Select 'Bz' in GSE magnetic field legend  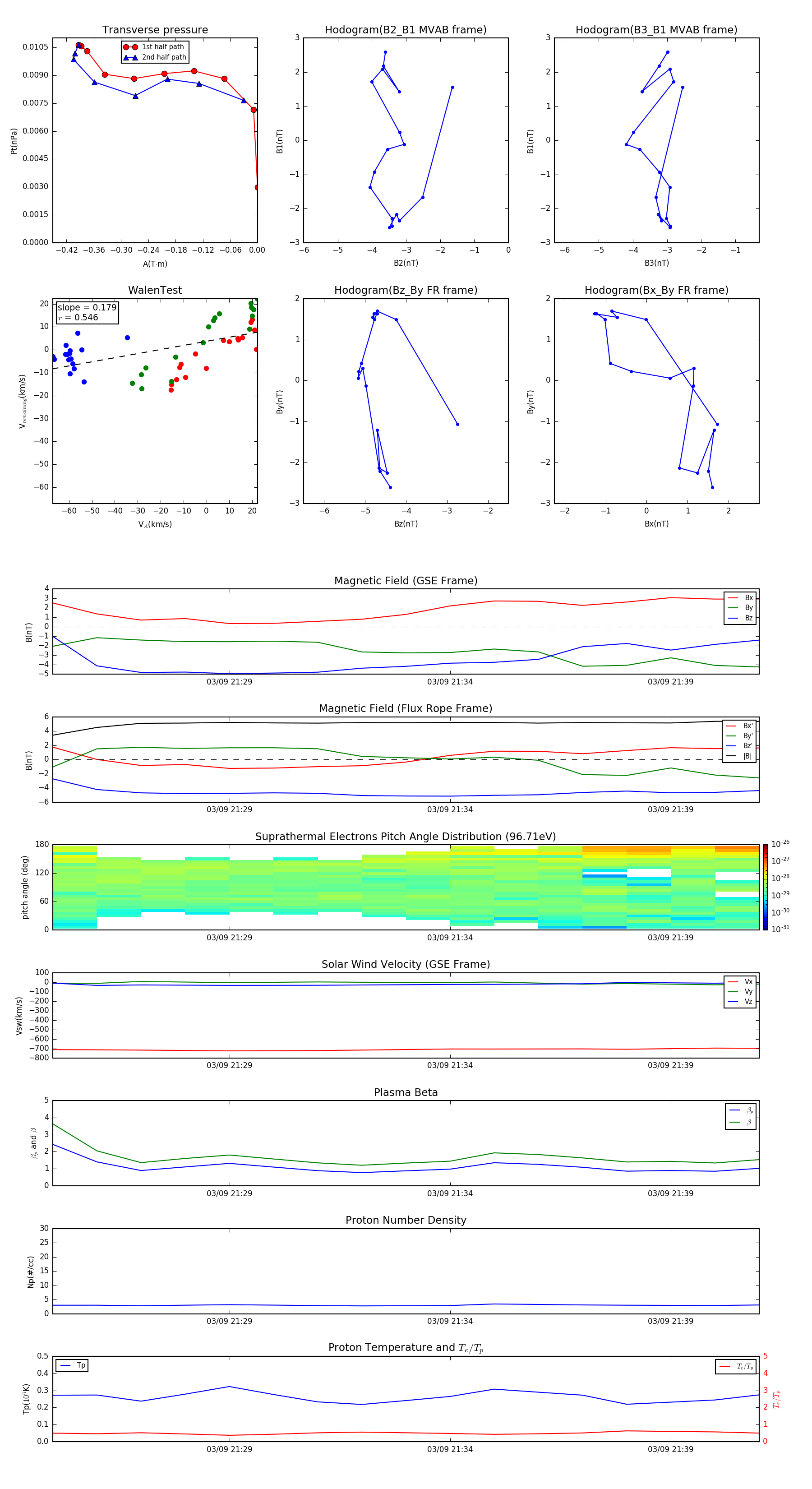pyautogui.click(x=740, y=618)
